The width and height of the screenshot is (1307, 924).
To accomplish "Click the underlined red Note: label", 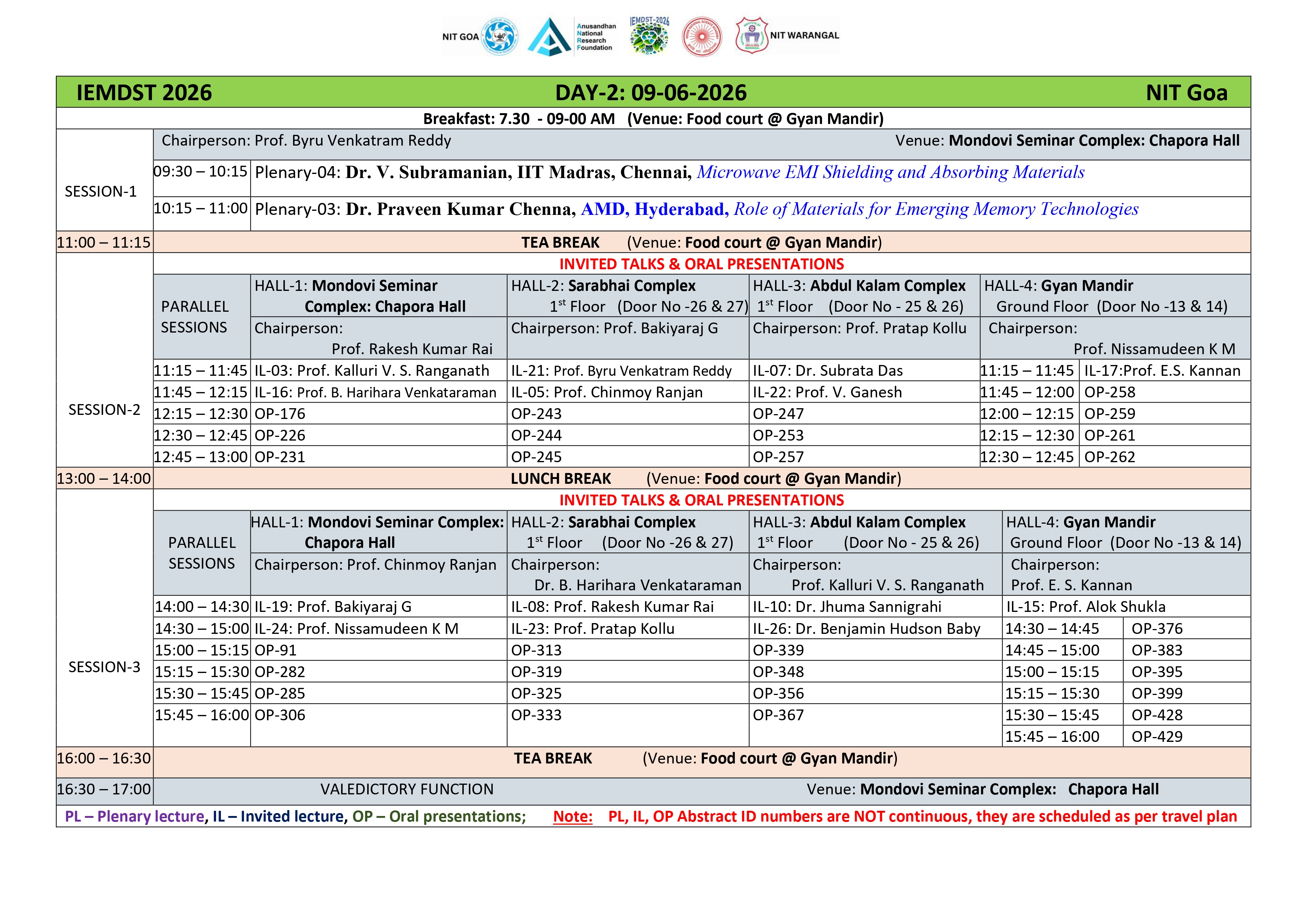I will coord(572,817).
